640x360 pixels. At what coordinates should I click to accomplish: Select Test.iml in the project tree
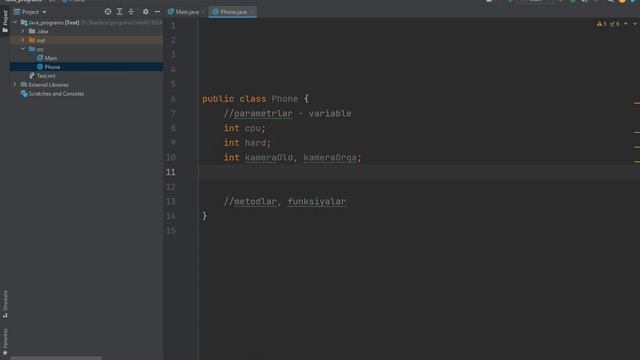coord(46,76)
